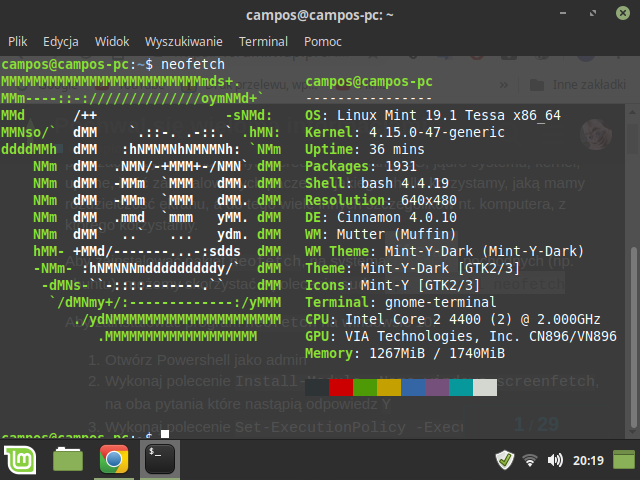The width and height of the screenshot is (640, 480).
Task: Launch the file manager from the panel
Action: pyautogui.click(x=67, y=459)
